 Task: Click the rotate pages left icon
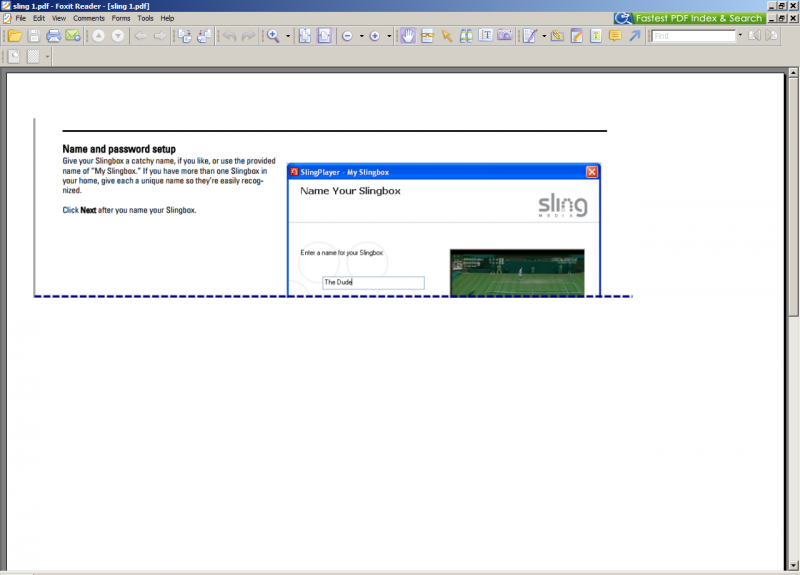point(204,36)
